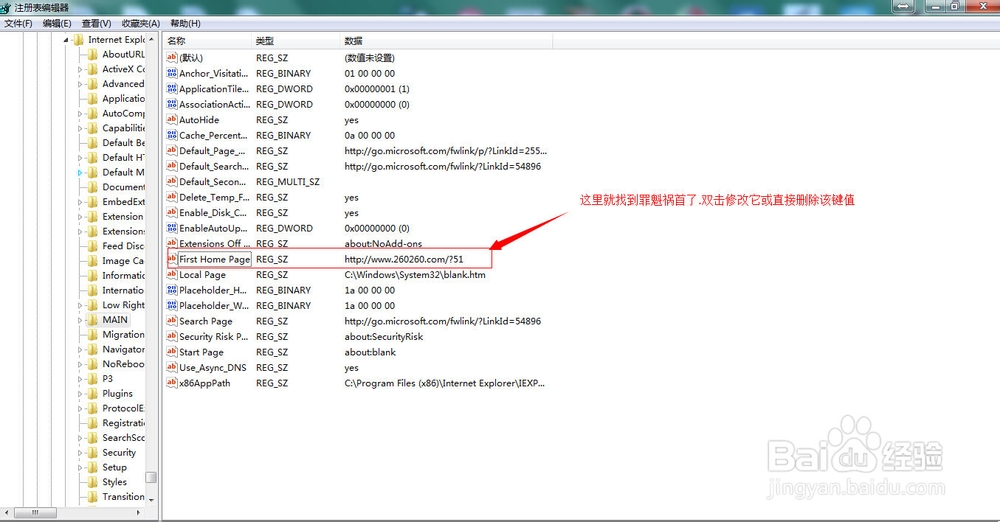Viewport: 1000px width, 522px height.
Task: Click the string icon of Security Risk P... value
Action: (172, 336)
